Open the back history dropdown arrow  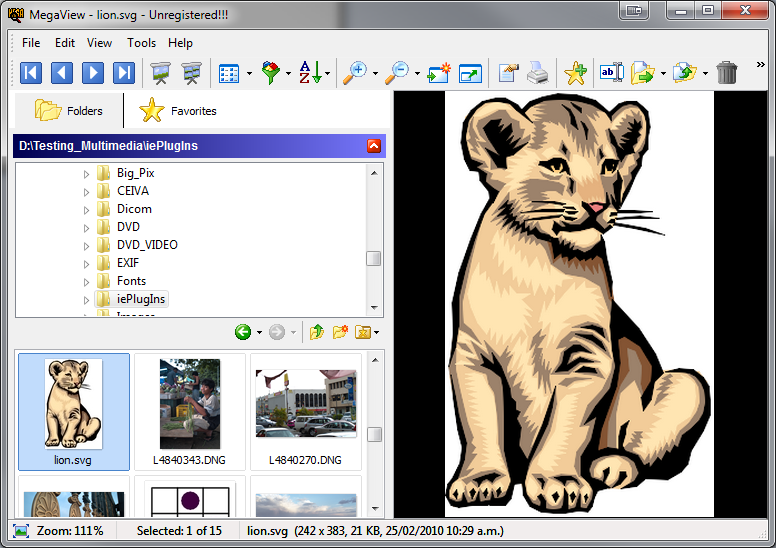(x=259, y=332)
